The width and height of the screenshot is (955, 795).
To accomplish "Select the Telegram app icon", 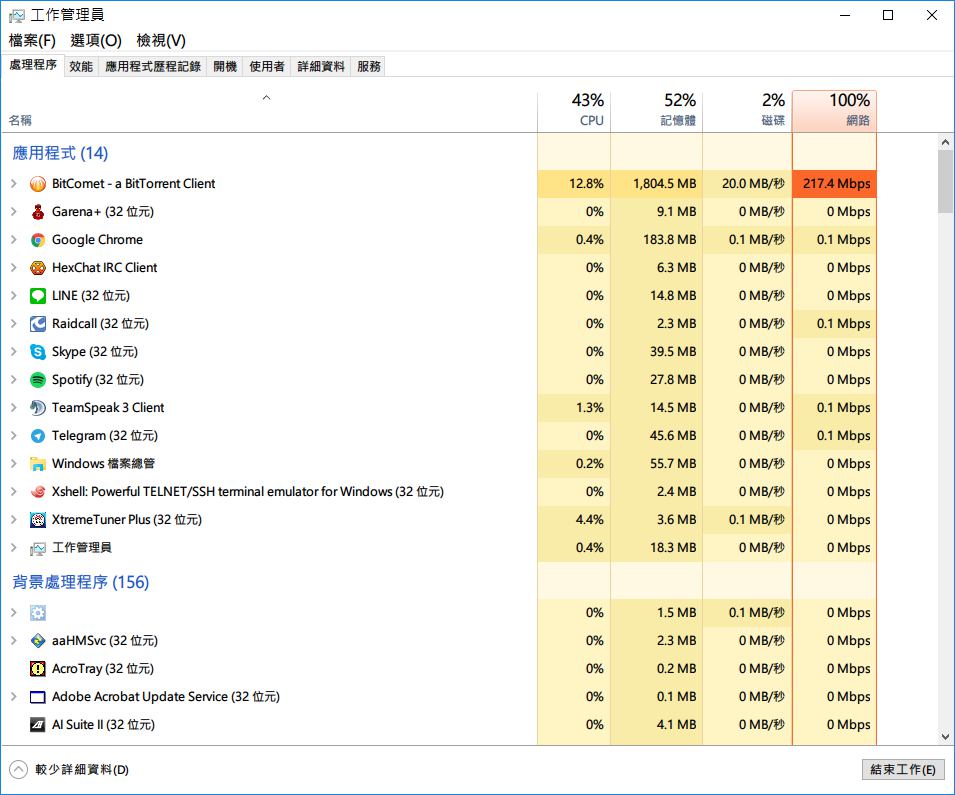I will click(x=38, y=436).
